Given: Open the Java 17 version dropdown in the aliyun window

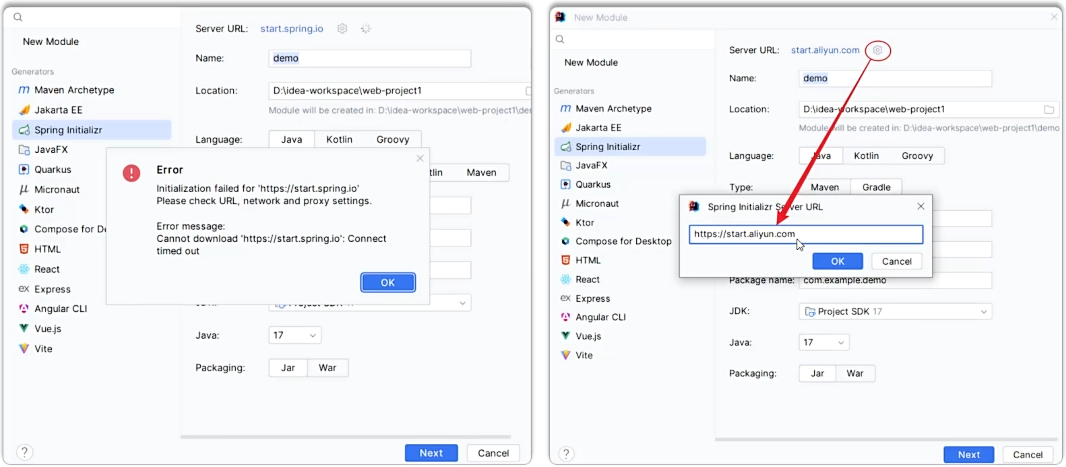Looking at the screenshot, I should click(x=824, y=343).
